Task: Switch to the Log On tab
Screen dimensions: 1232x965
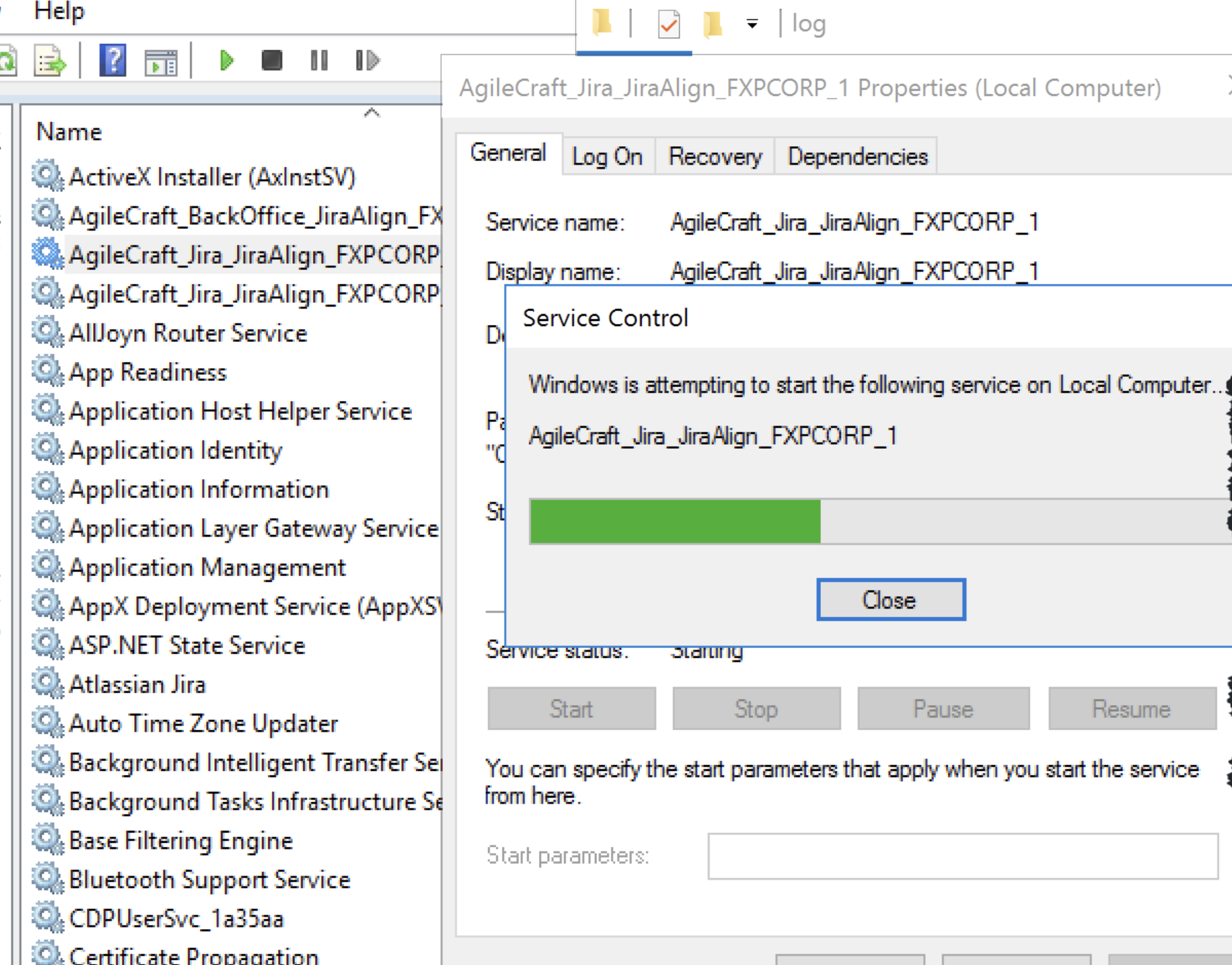Action: click(x=607, y=156)
